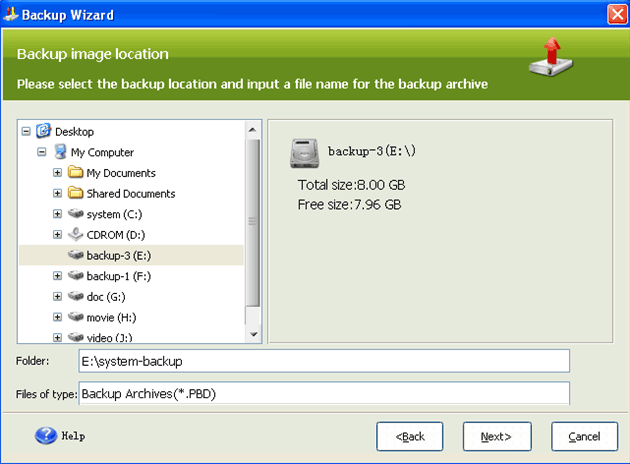The height and width of the screenshot is (464, 630).
Task: Click the 'Total size:8.00 GB' text
Action: coord(351,185)
